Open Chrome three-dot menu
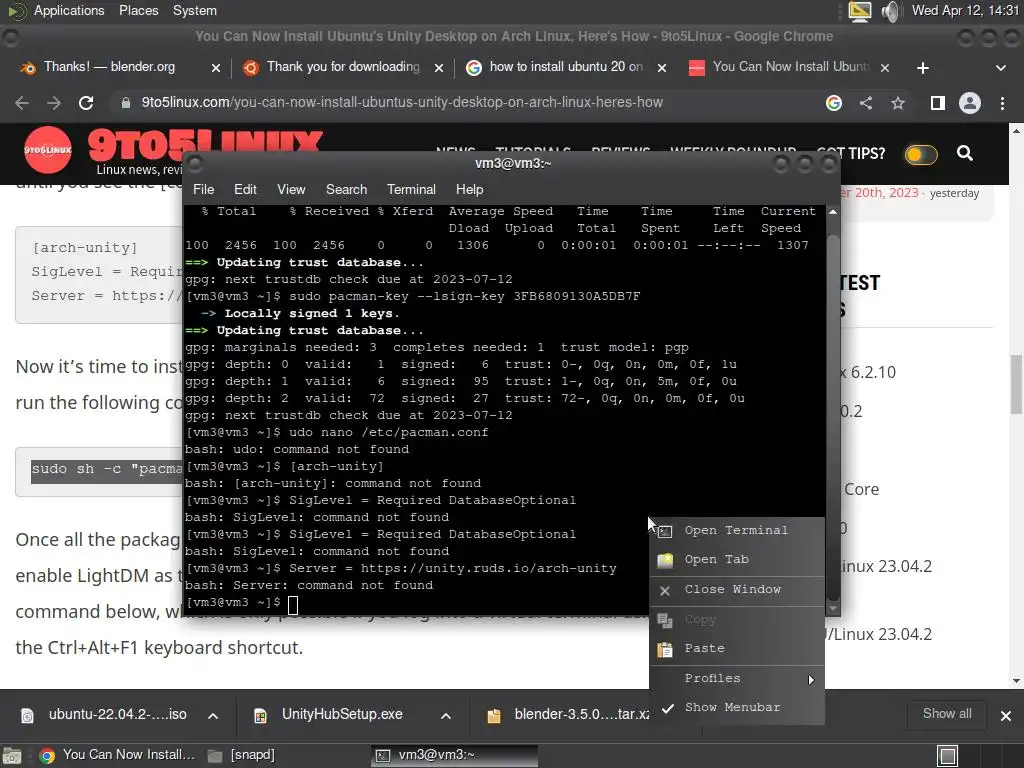The height and width of the screenshot is (768, 1024). pyautogui.click(x=1002, y=103)
